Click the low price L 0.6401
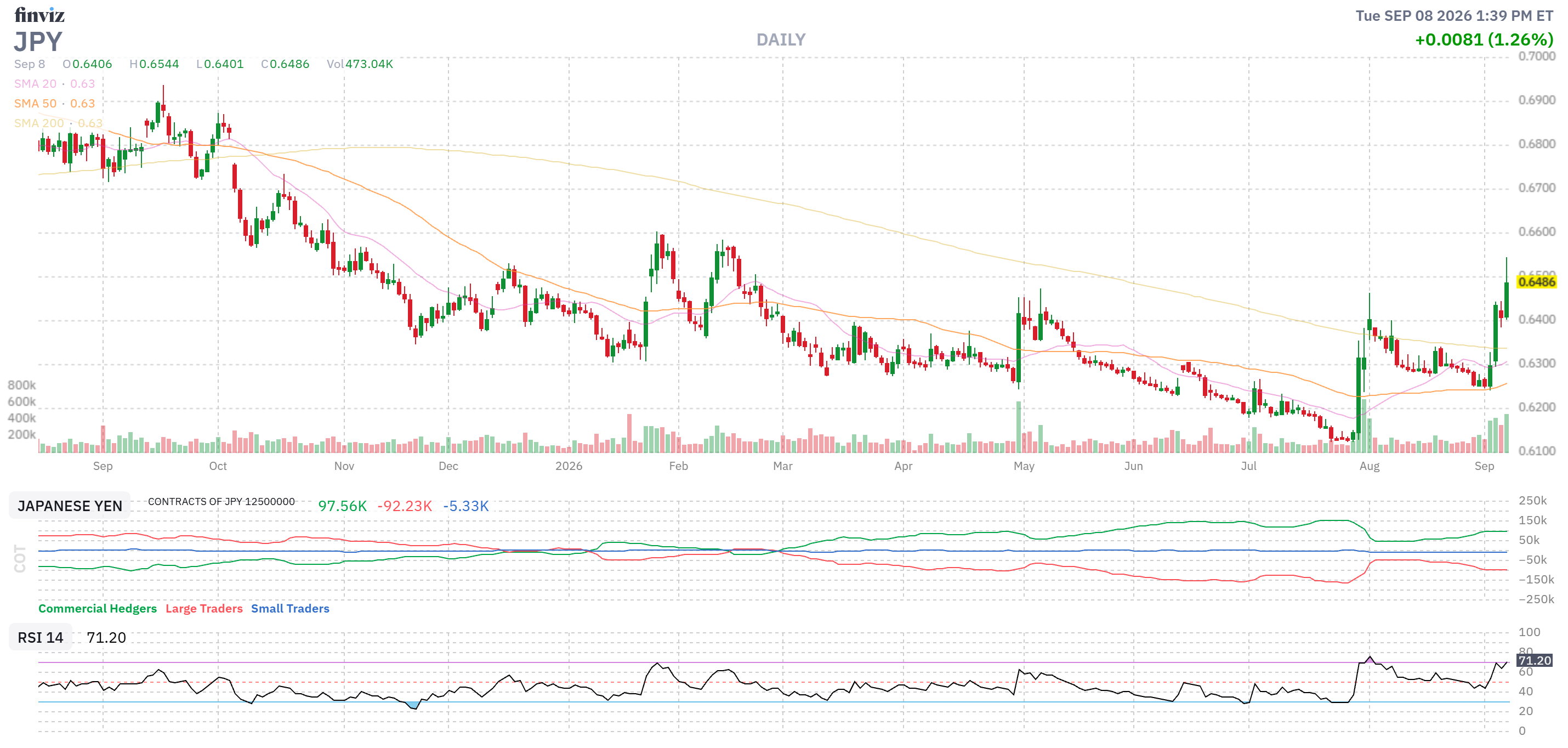 pos(220,64)
